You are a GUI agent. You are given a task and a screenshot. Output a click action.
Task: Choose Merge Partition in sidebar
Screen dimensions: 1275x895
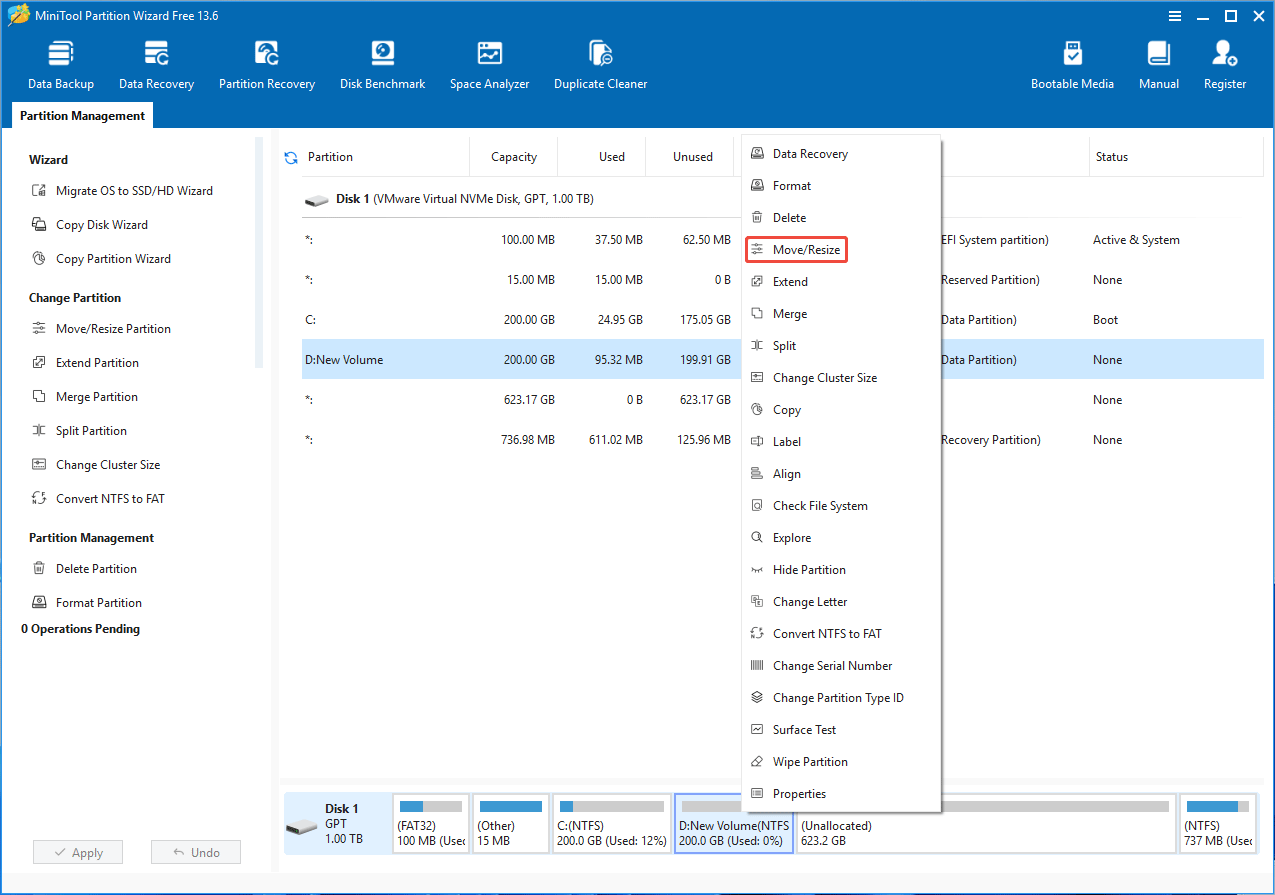(85, 397)
